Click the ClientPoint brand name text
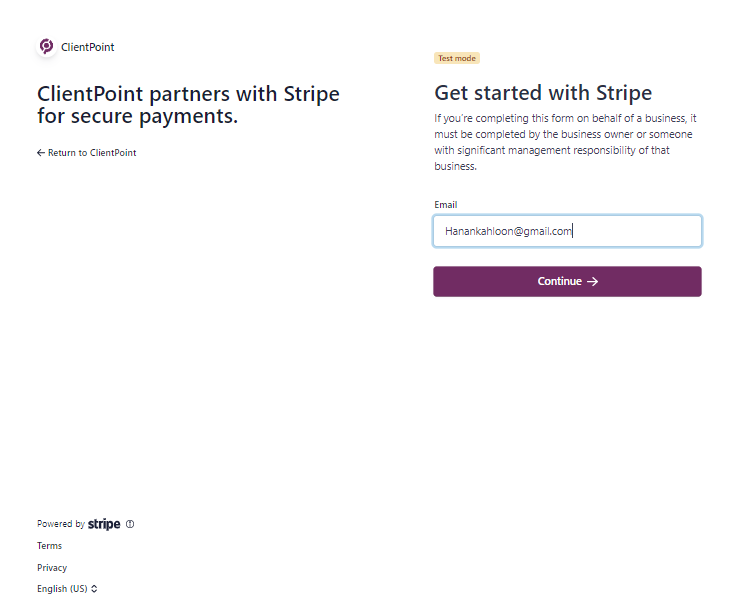735x607 pixels. tap(88, 47)
